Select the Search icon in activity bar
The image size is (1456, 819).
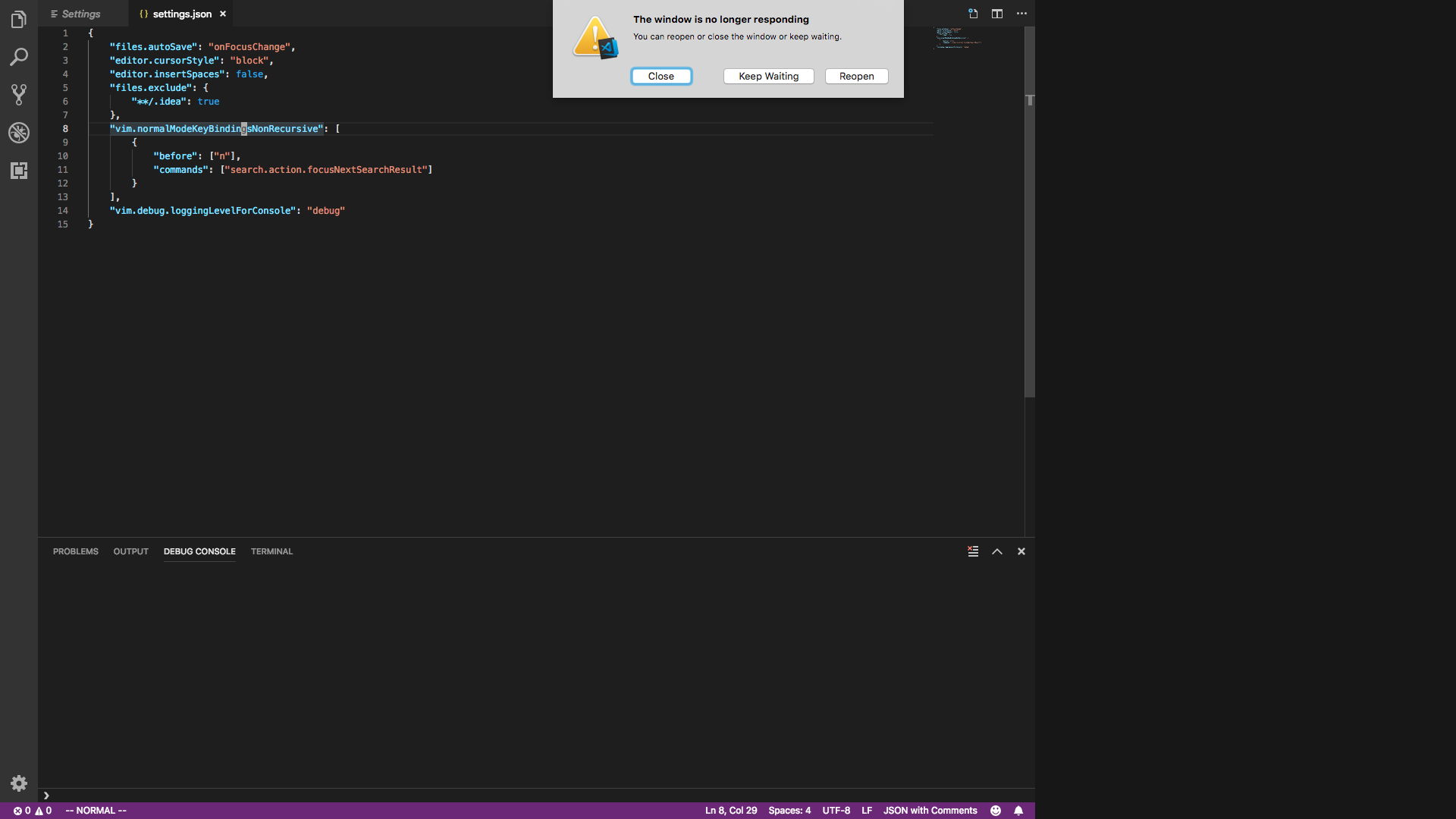point(19,57)
